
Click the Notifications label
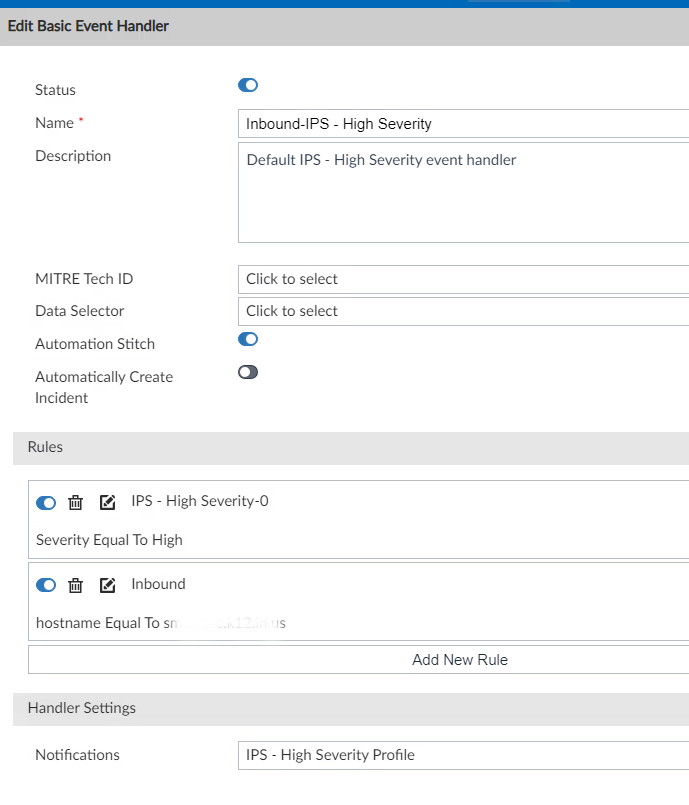point(78,755)
